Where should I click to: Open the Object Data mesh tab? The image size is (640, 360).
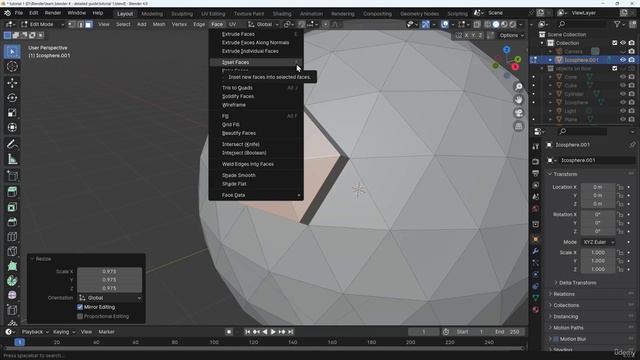click(x=536, y=298)
